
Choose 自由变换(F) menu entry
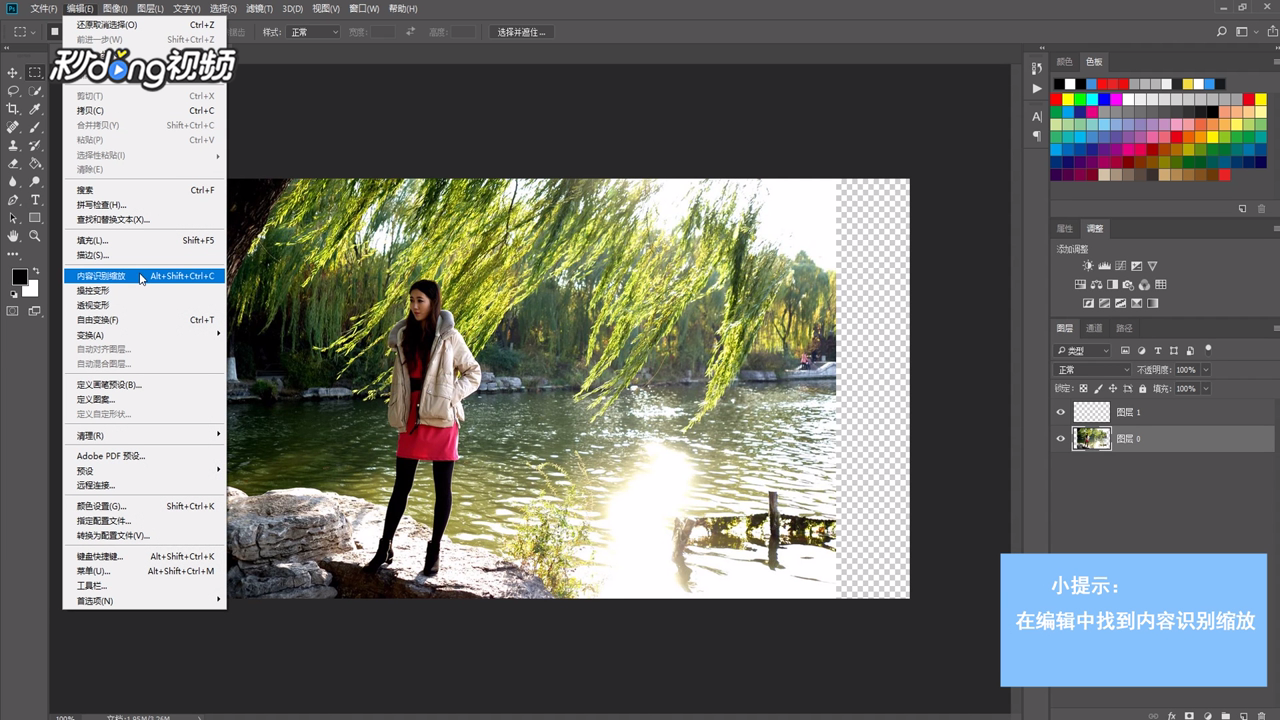145,320
